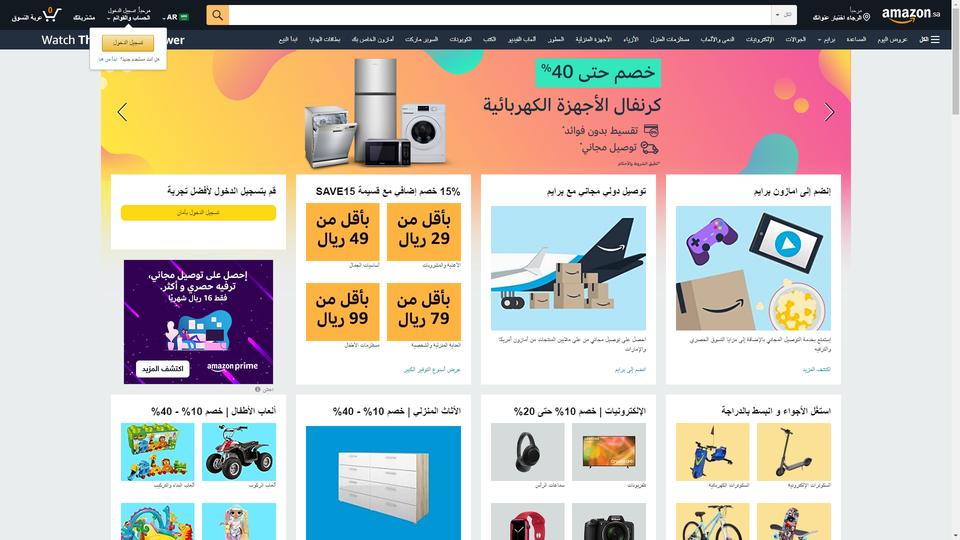Open the Prime dropdown in navigation bar

(x=826, y=39)
